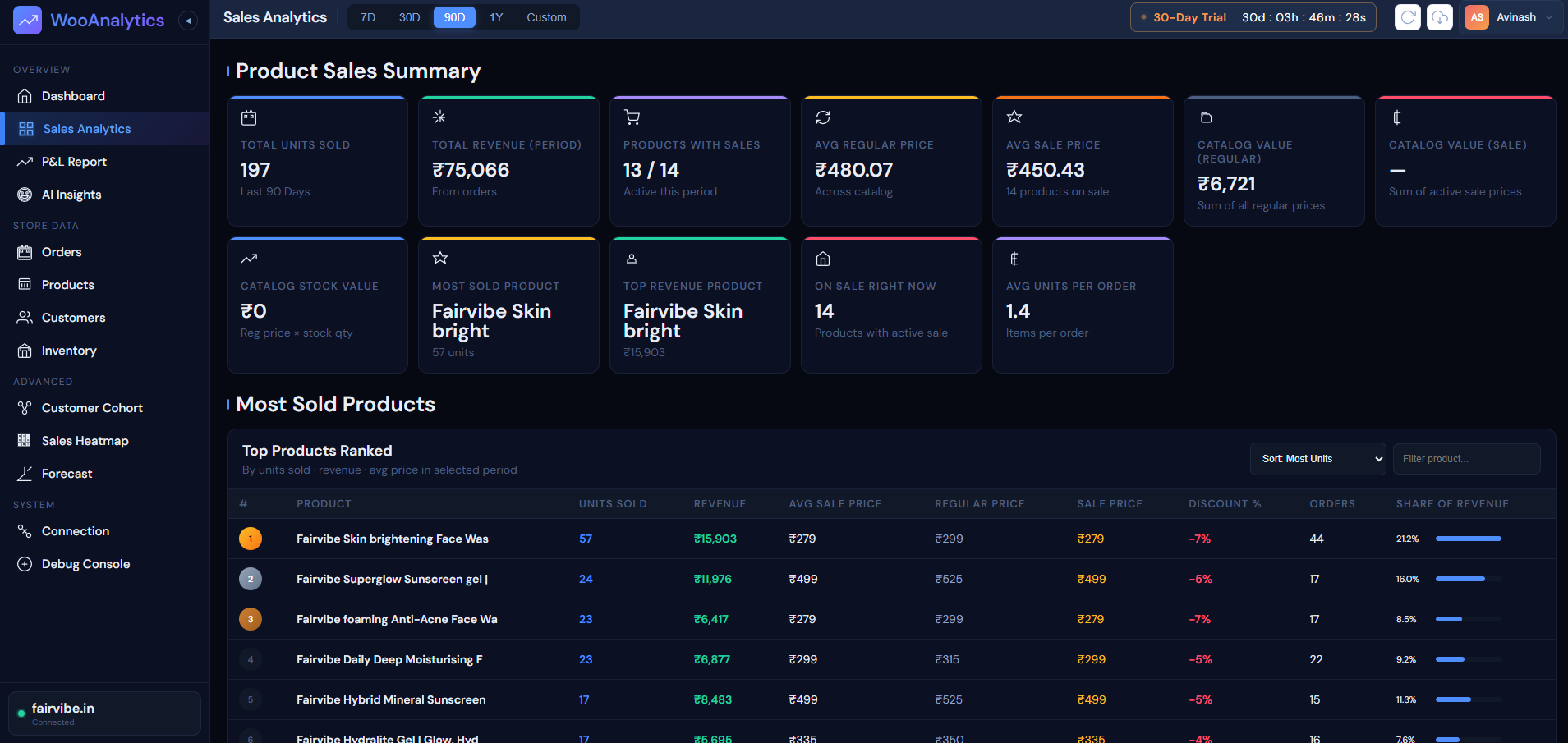Image resolution: width=1568 pixels, height=743 pixels.
Task: Open the P&L Report sidebar item
Action: (x=74, y=162)
